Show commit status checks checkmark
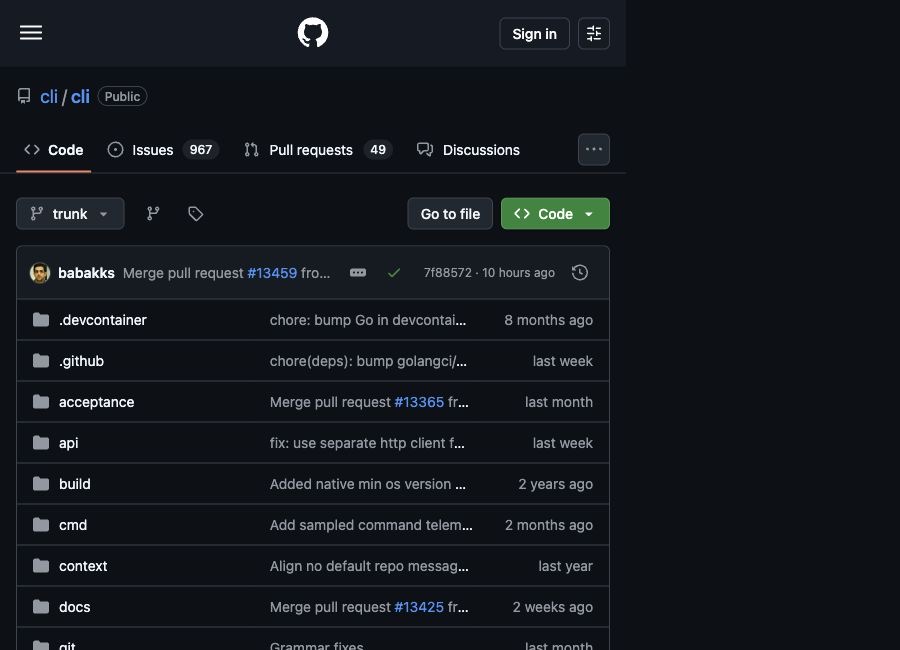Screen dimensions: 900x650 point(394,273)
